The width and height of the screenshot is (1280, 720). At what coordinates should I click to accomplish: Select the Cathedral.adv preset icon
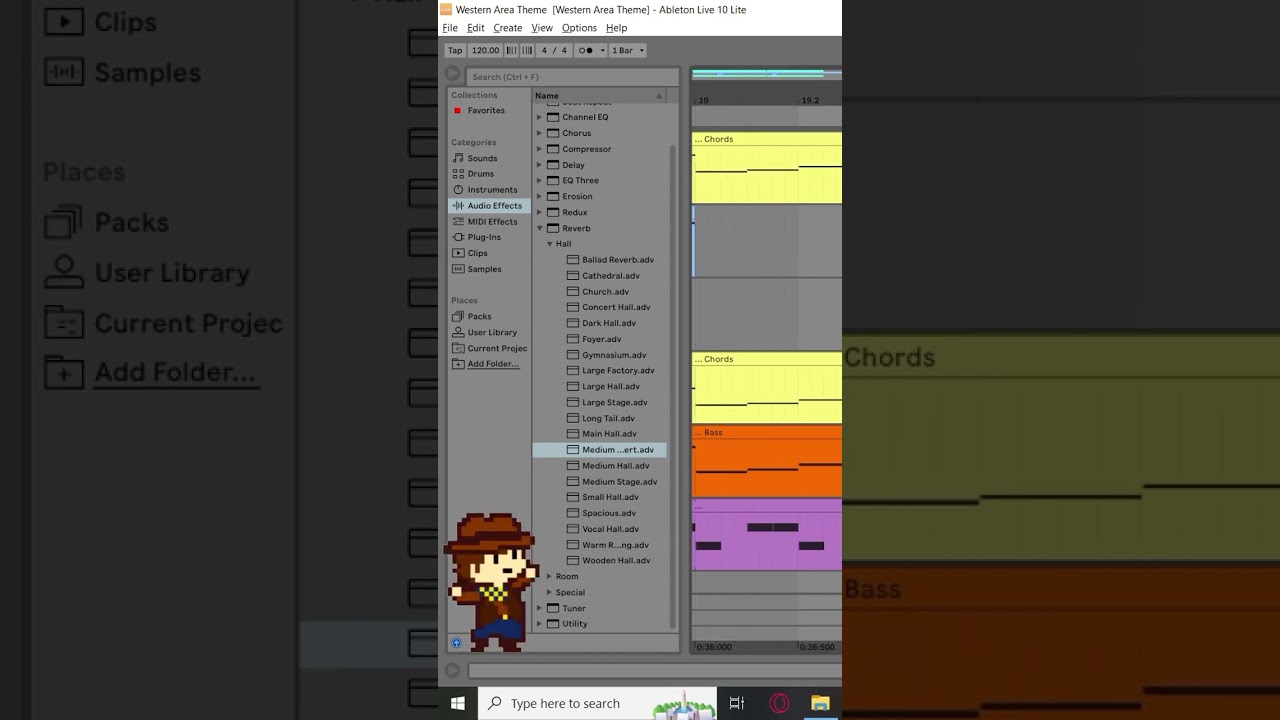click(573, 276)
